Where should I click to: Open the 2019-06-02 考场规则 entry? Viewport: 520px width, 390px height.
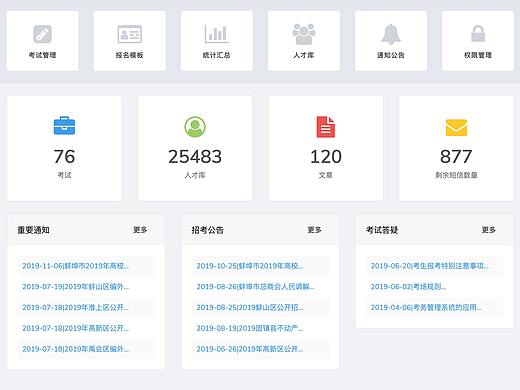(x=408, y=286)
